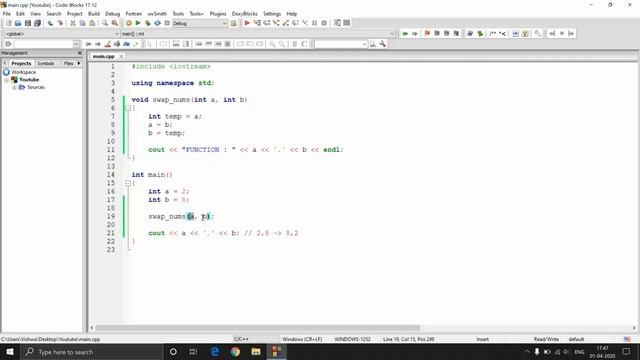Click the Undo toolbar icon

coord(50,23)
